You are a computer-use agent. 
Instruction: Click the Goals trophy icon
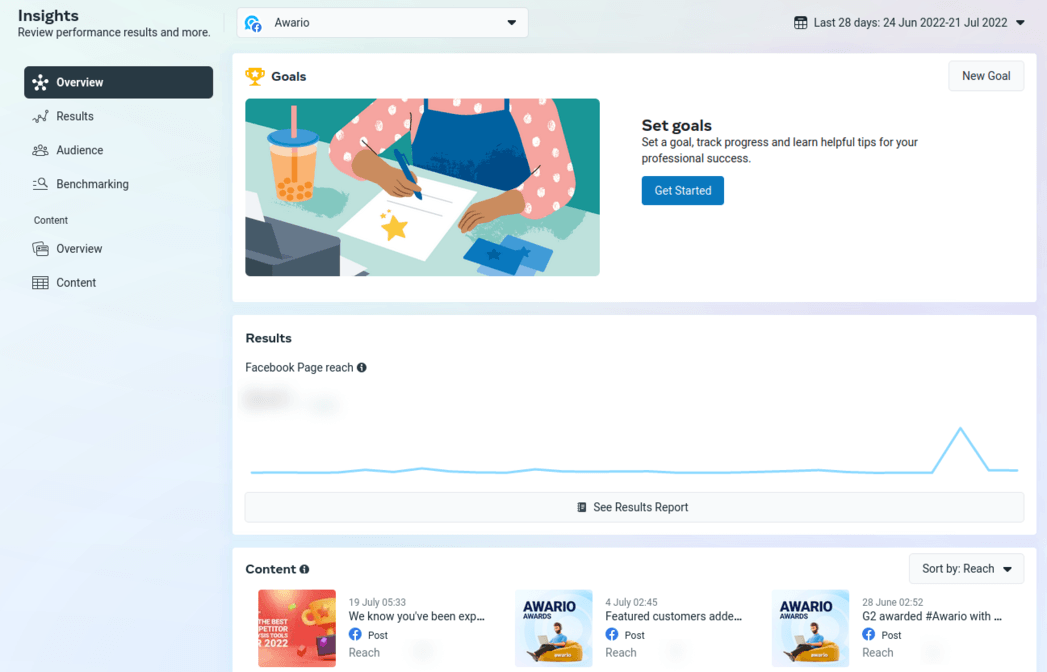[254, 76]
